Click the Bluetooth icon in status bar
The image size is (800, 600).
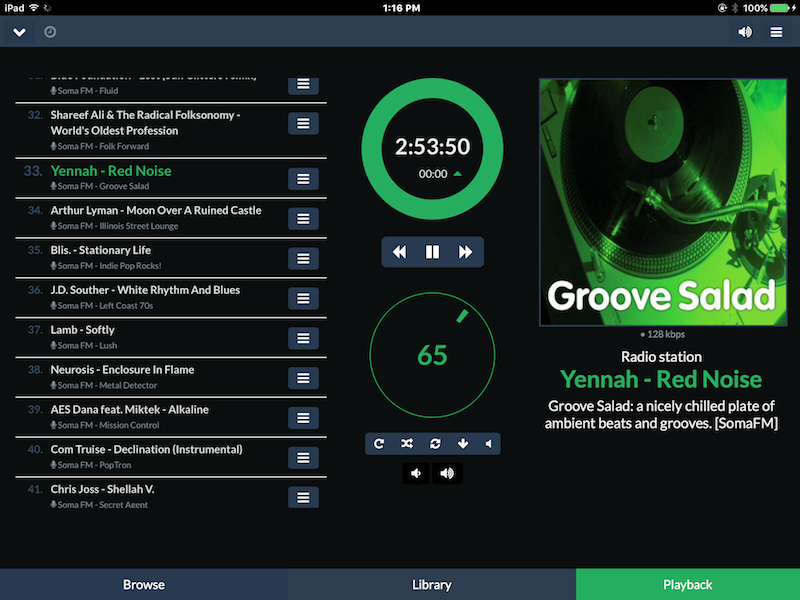coord(735,8)
